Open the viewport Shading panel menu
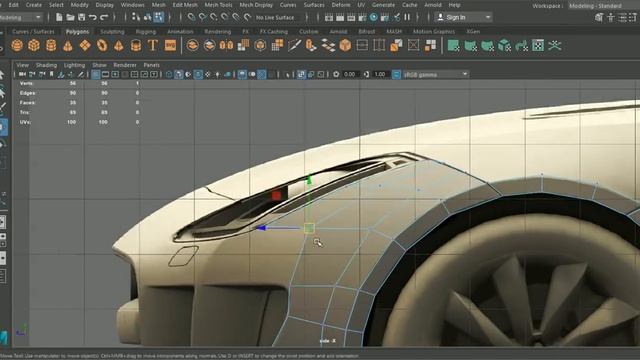The height and width of the screenshot is (360, 640). [46, 65]
